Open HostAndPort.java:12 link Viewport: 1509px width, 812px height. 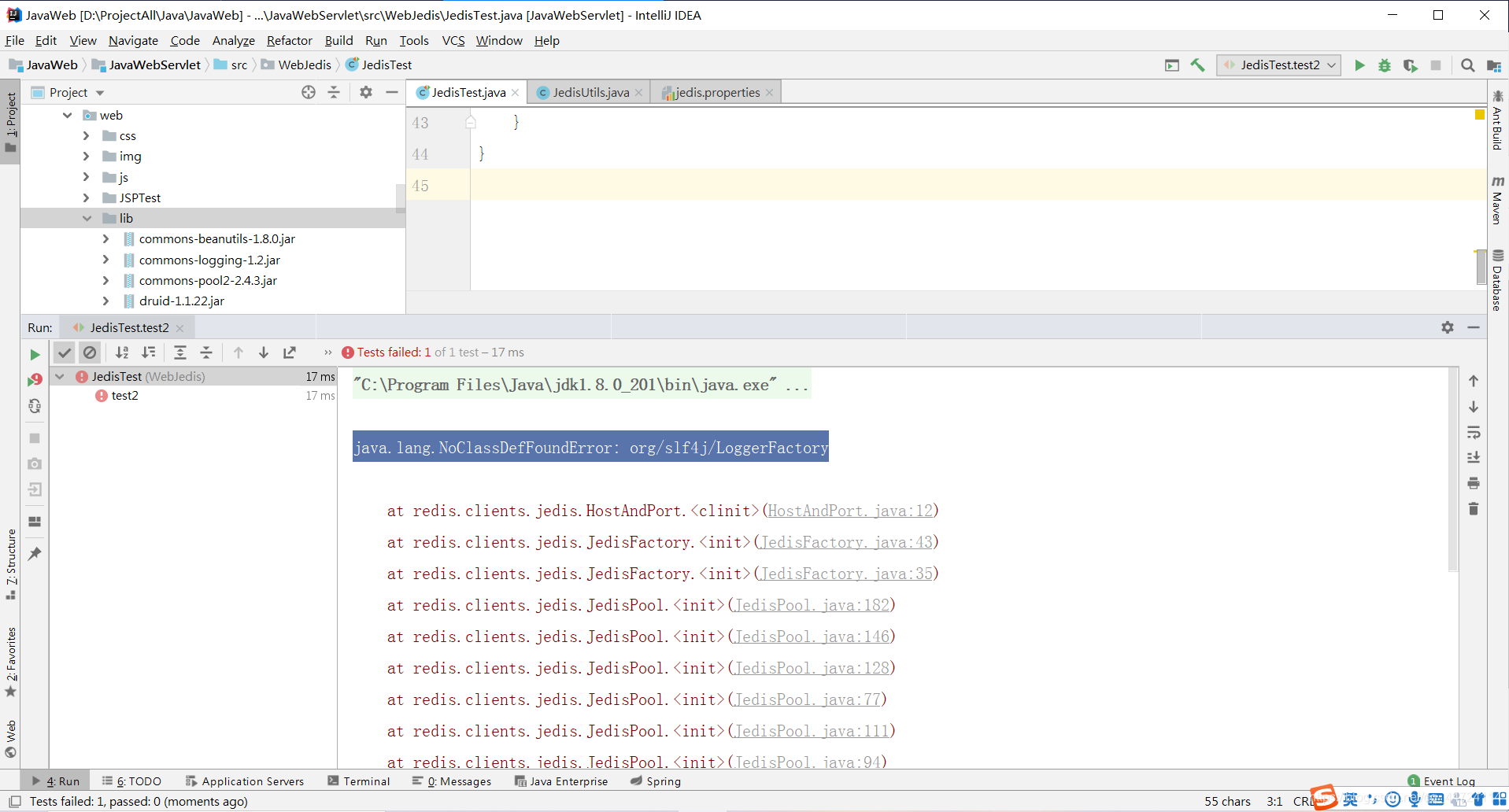850,511
